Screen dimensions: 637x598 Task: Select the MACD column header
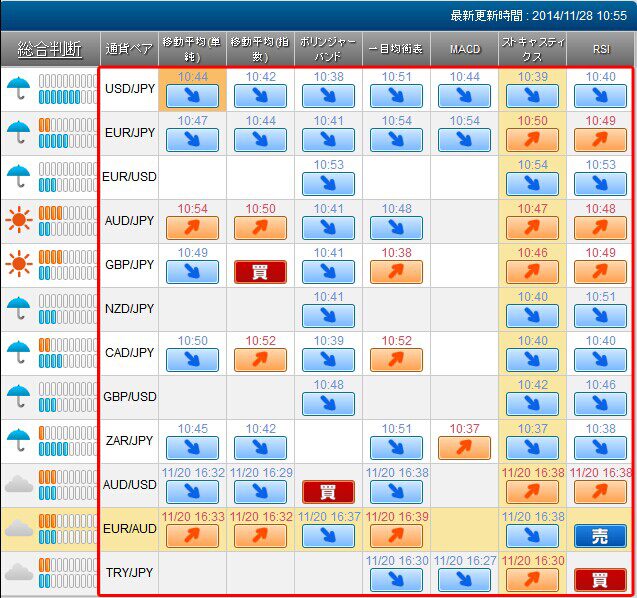click(x=464, y=48)
